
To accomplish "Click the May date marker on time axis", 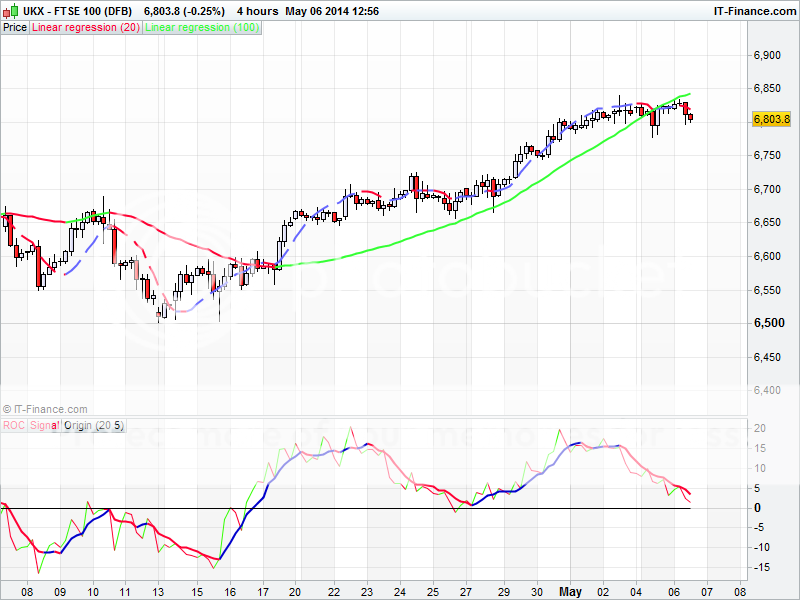I will tap(569, 590).
